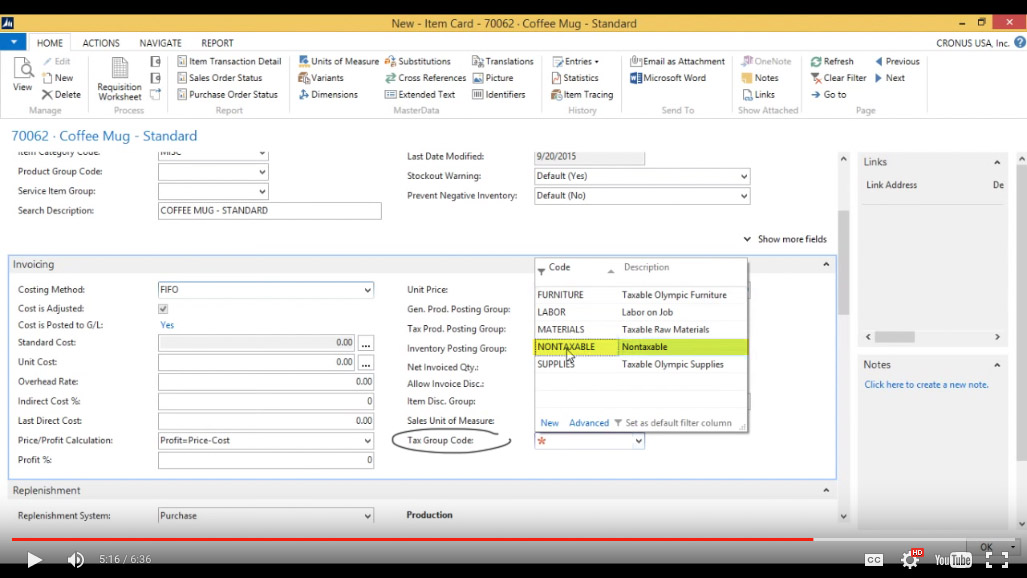Click here to create a new note
1027x578 pixels.
[926, 385]
